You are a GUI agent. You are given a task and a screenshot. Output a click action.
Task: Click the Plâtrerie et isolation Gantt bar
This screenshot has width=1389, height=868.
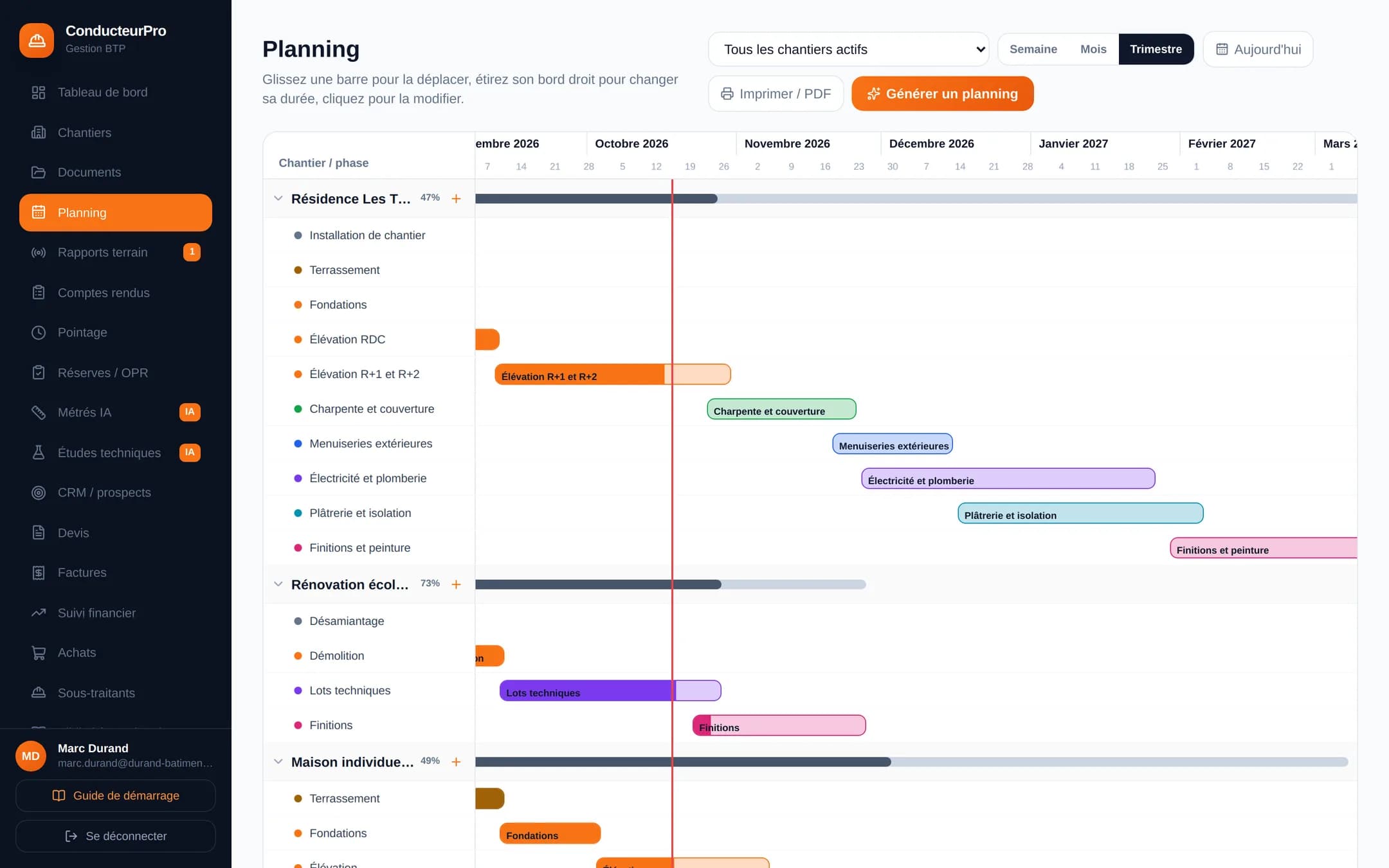tap(1080, 513)
